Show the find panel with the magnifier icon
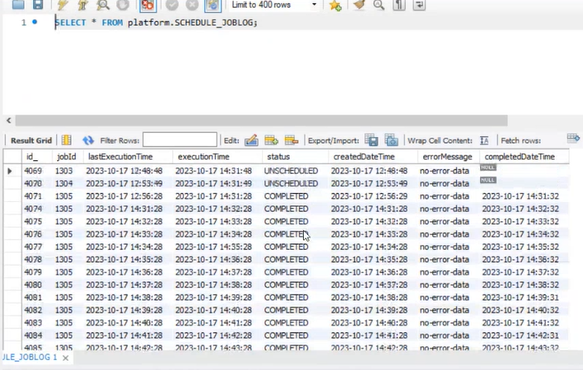583x370 pixels. [379, 4]
